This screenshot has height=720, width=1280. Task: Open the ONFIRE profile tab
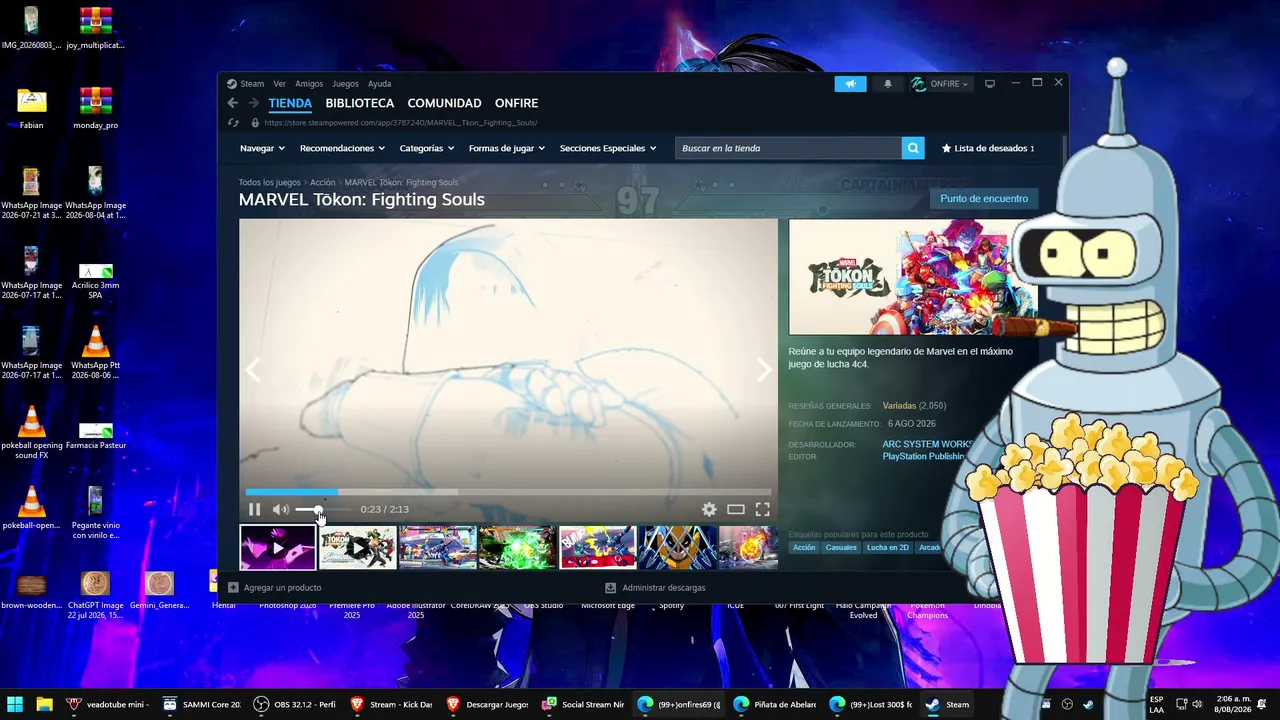(x=516, y=103)
